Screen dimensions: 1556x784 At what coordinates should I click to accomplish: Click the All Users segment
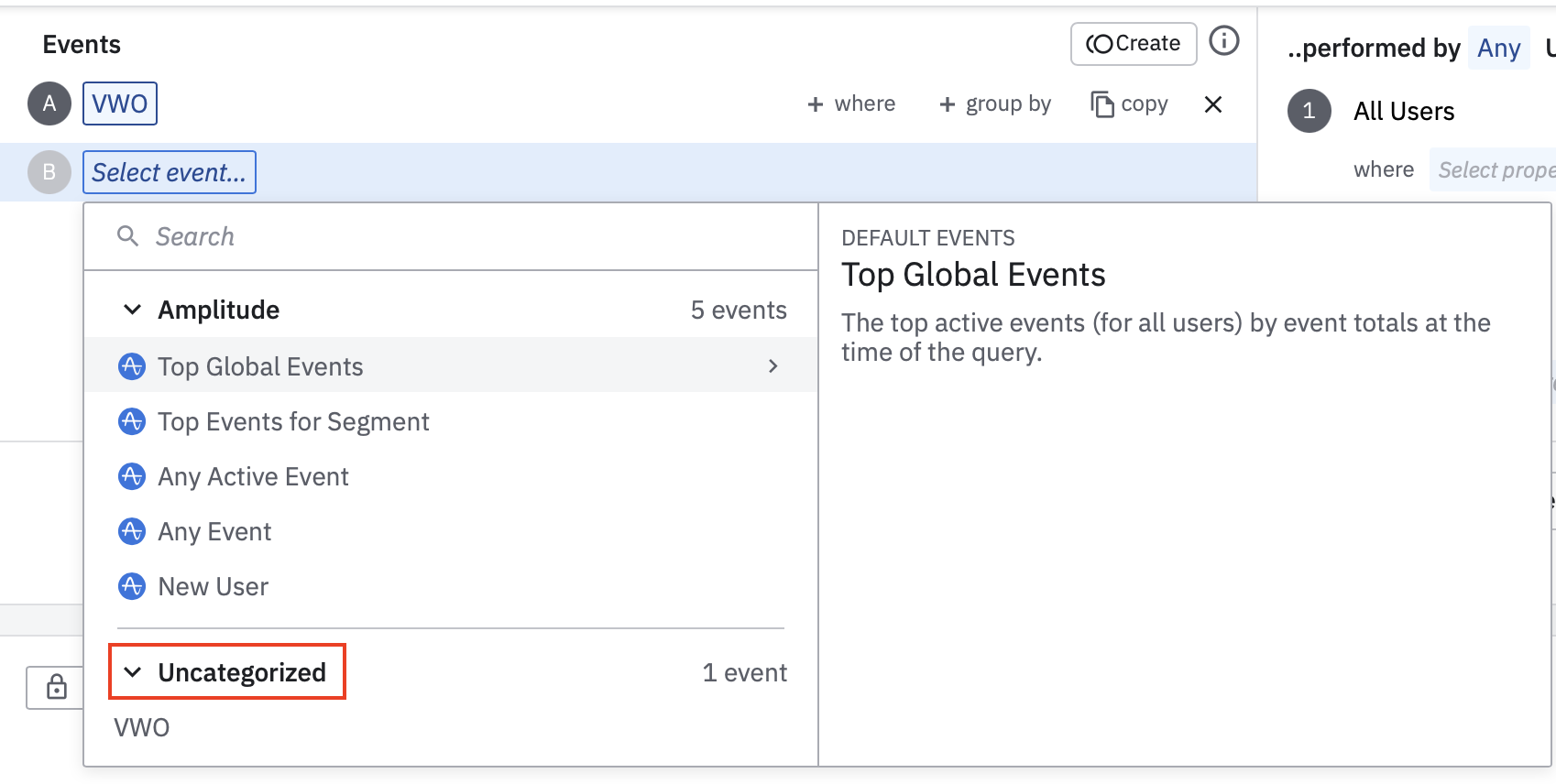pyautogui.click(x=1404, y=112)
